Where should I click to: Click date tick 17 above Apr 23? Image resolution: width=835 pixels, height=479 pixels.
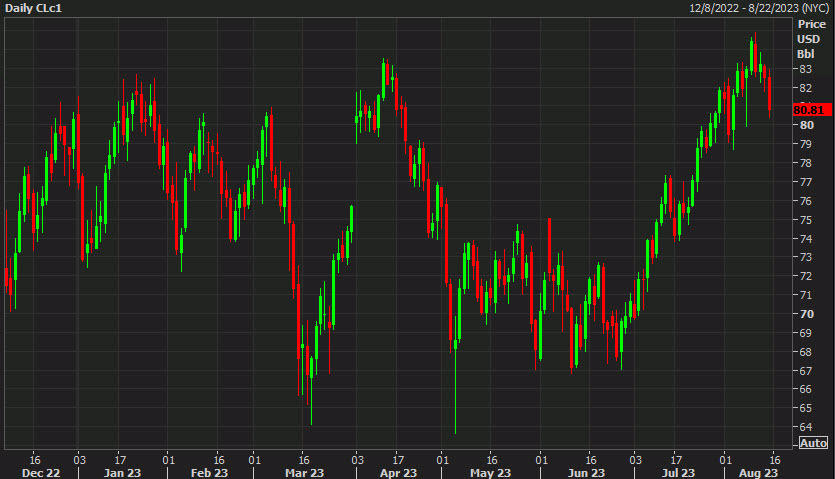398,460
